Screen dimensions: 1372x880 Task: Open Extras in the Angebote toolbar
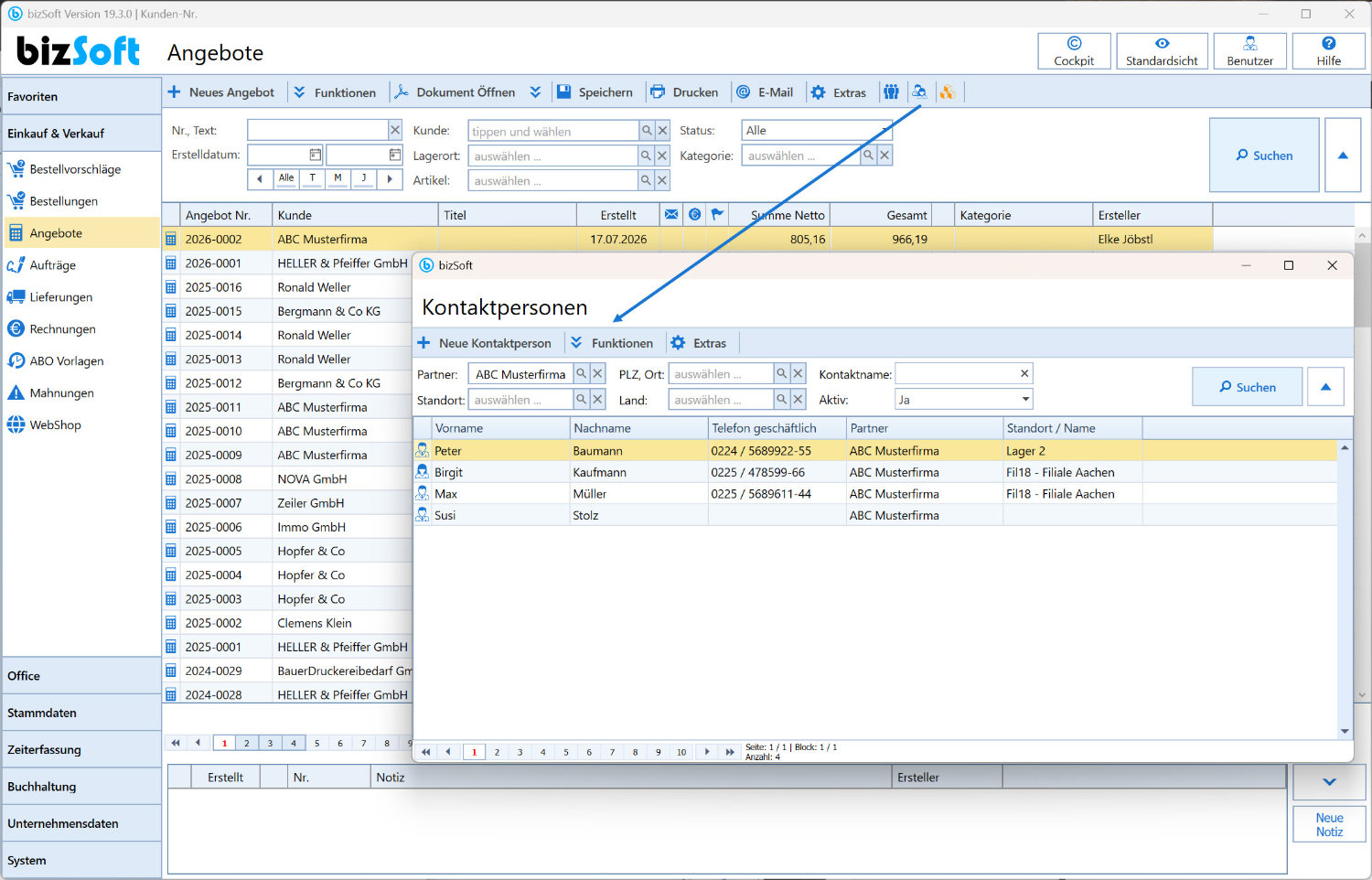pyautogui.click(x=839, y=92)
